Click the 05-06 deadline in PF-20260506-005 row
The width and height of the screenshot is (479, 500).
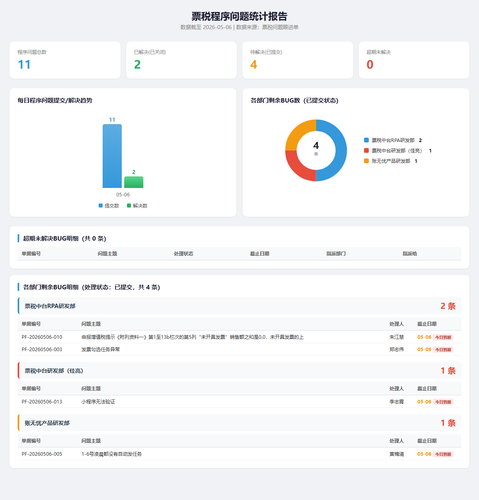click(424, 454)
